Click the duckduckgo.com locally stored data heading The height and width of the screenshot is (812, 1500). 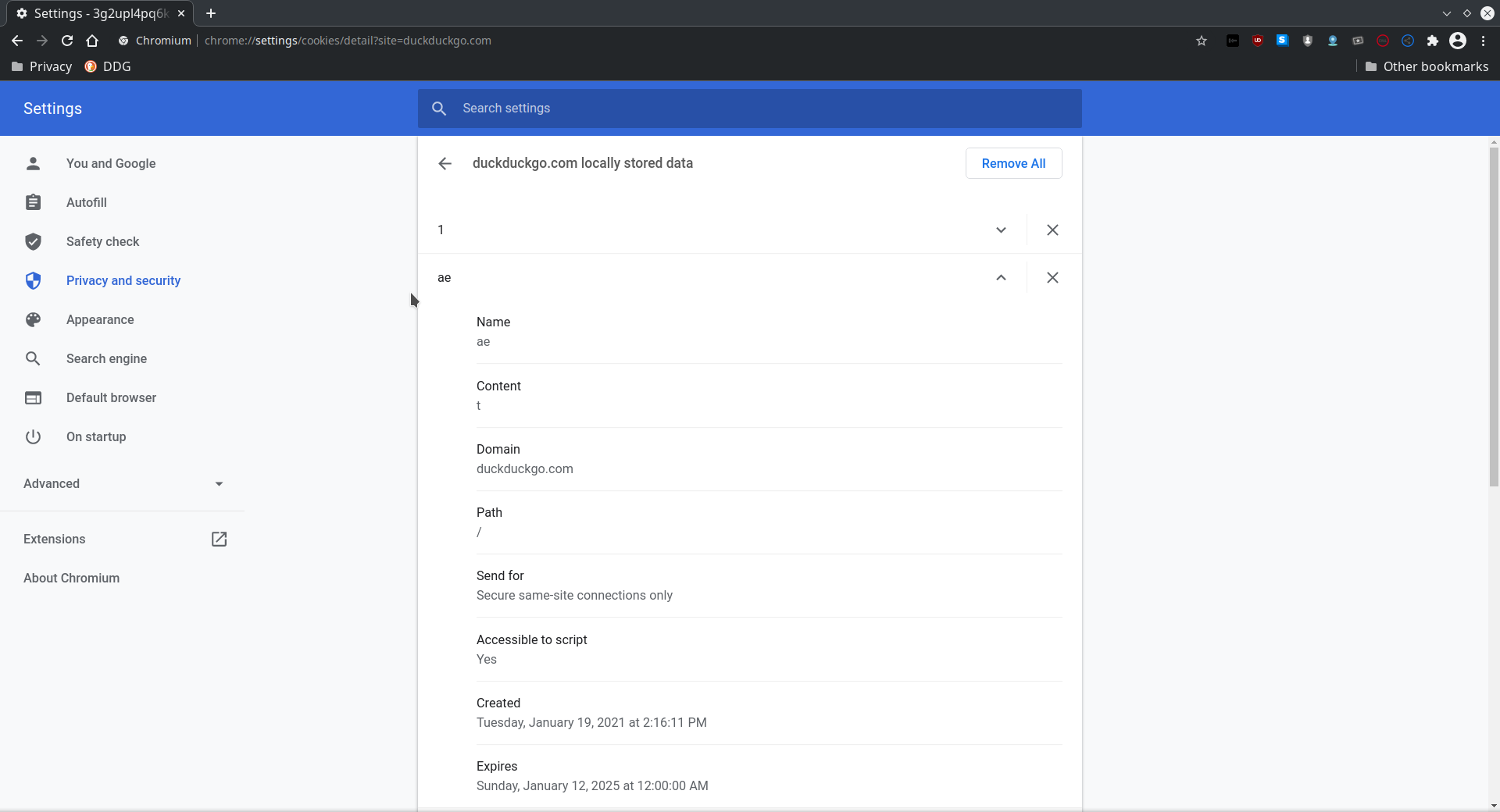click(x=583, y=163)
